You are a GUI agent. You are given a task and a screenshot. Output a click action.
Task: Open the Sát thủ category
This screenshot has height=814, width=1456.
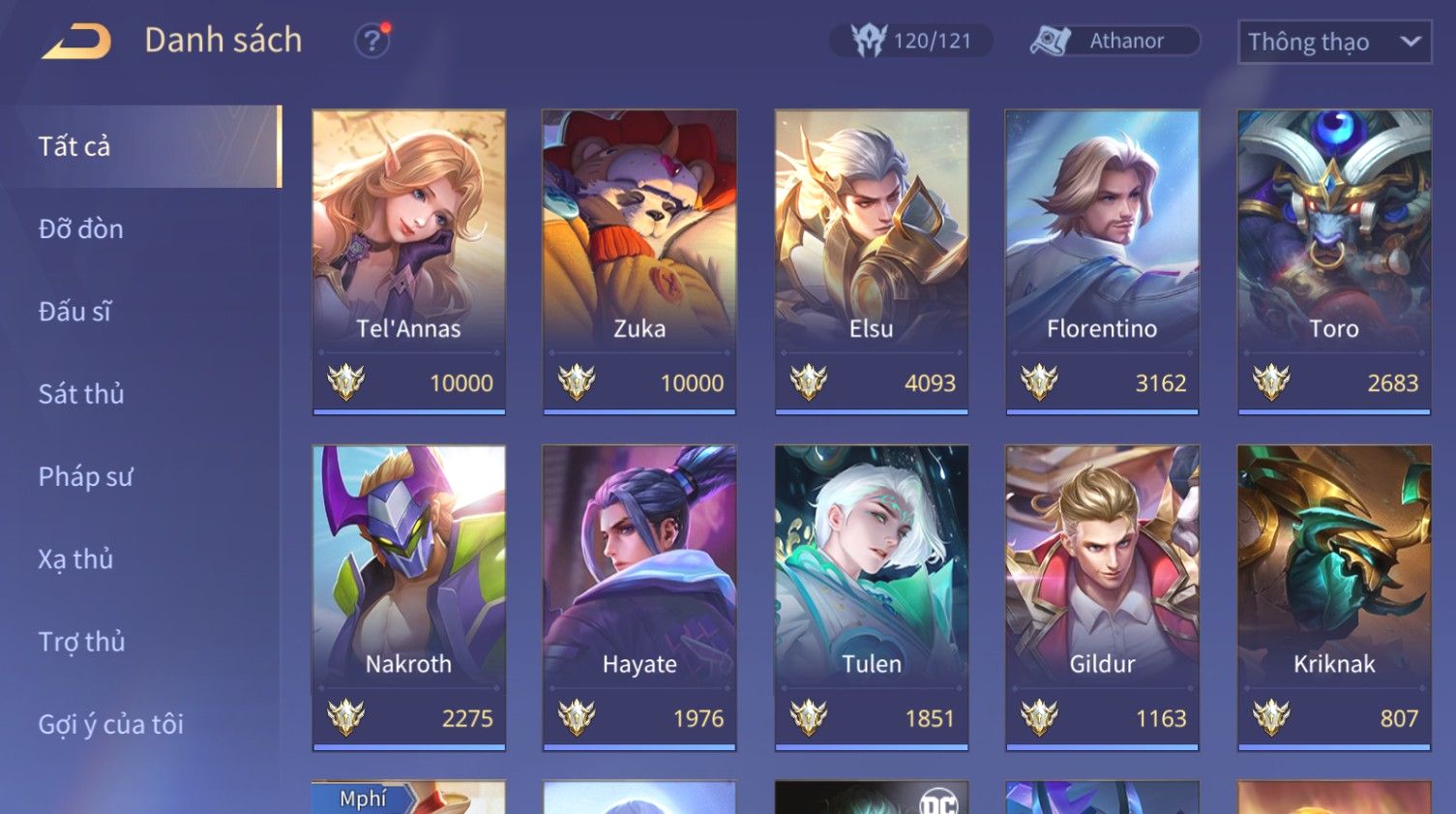tap(81, 394)
